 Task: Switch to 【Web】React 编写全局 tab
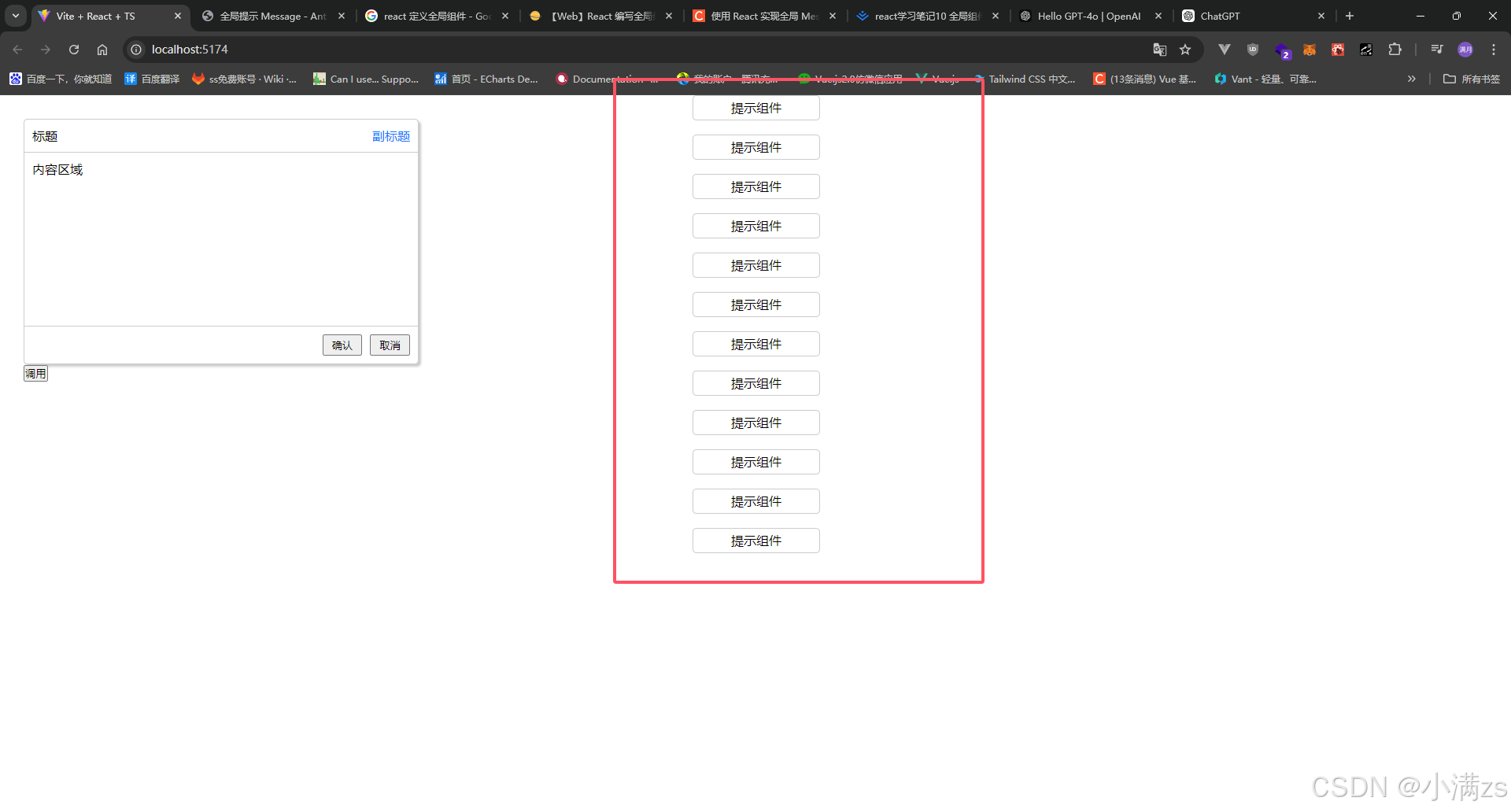click(x=601, y=16)
